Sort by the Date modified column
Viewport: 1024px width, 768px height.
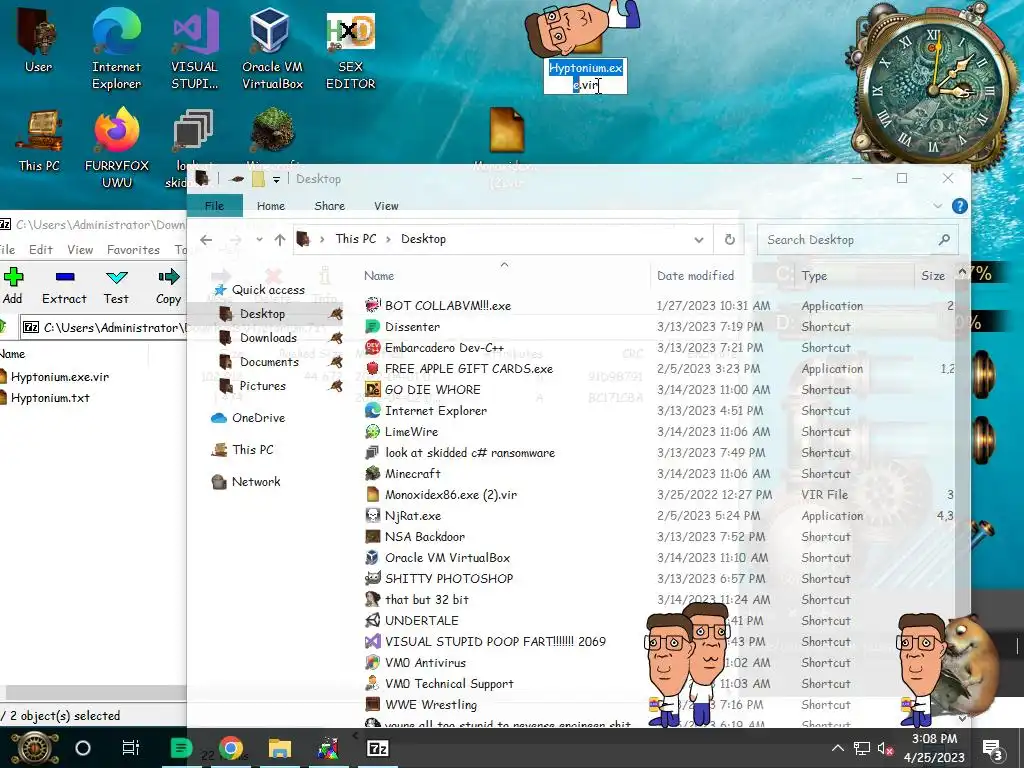tap(696, 276)
